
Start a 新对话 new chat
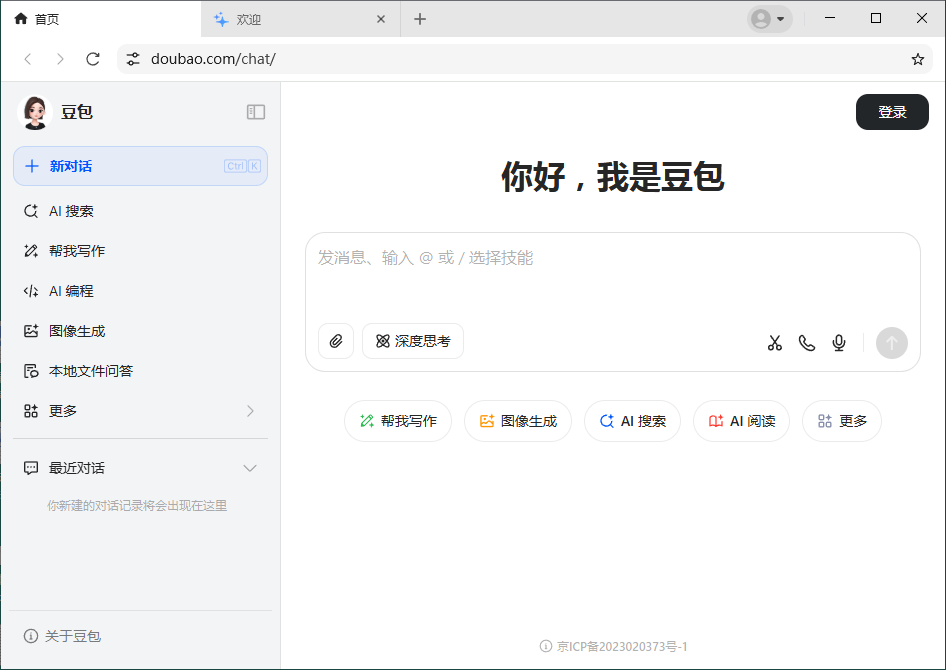pos(140,166)
